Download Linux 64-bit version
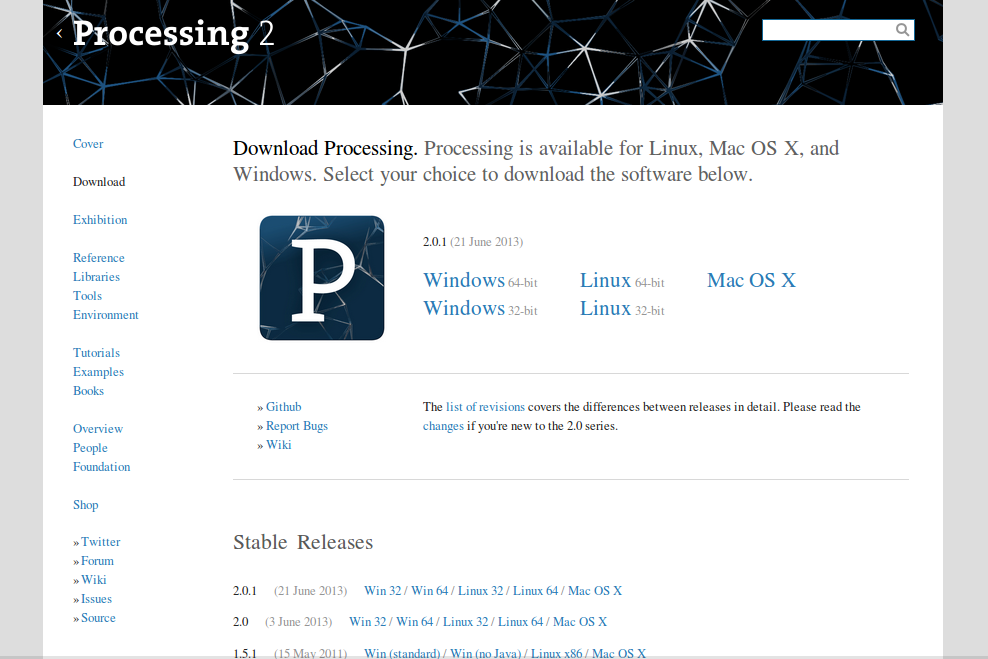This screenshot has height=659, width=988. pyautogui.click(x=605, y=281)
